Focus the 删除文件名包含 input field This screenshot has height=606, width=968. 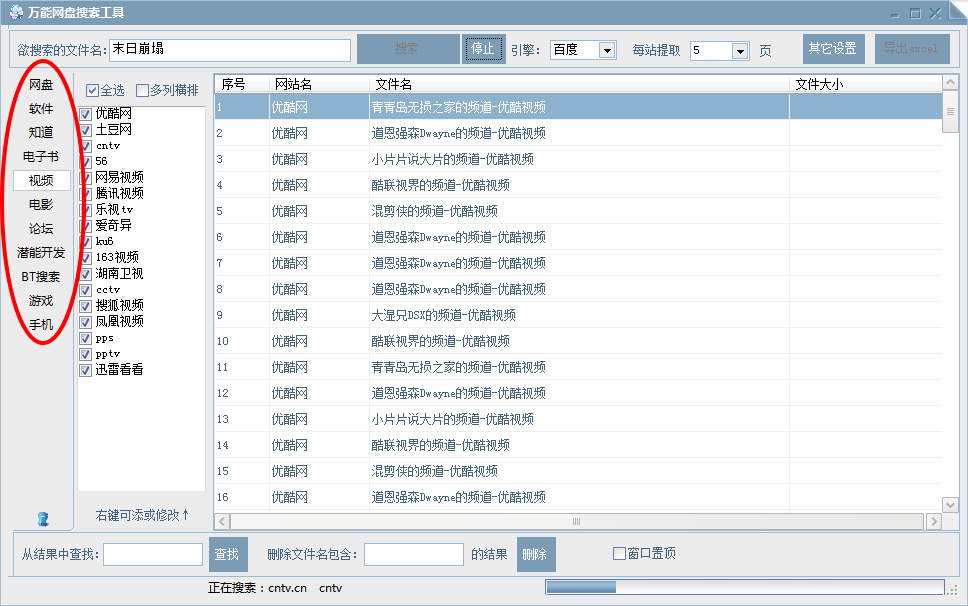tap(414, 554)
